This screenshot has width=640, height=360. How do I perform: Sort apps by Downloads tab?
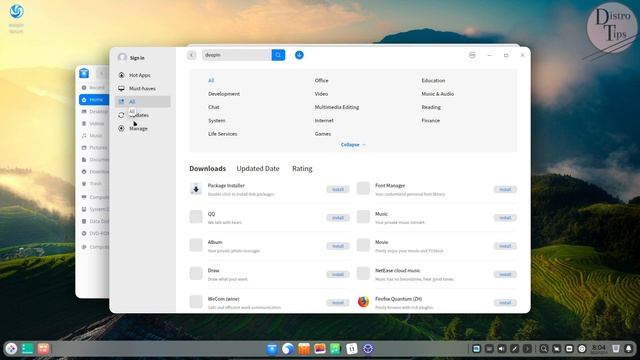click(207, 169)
